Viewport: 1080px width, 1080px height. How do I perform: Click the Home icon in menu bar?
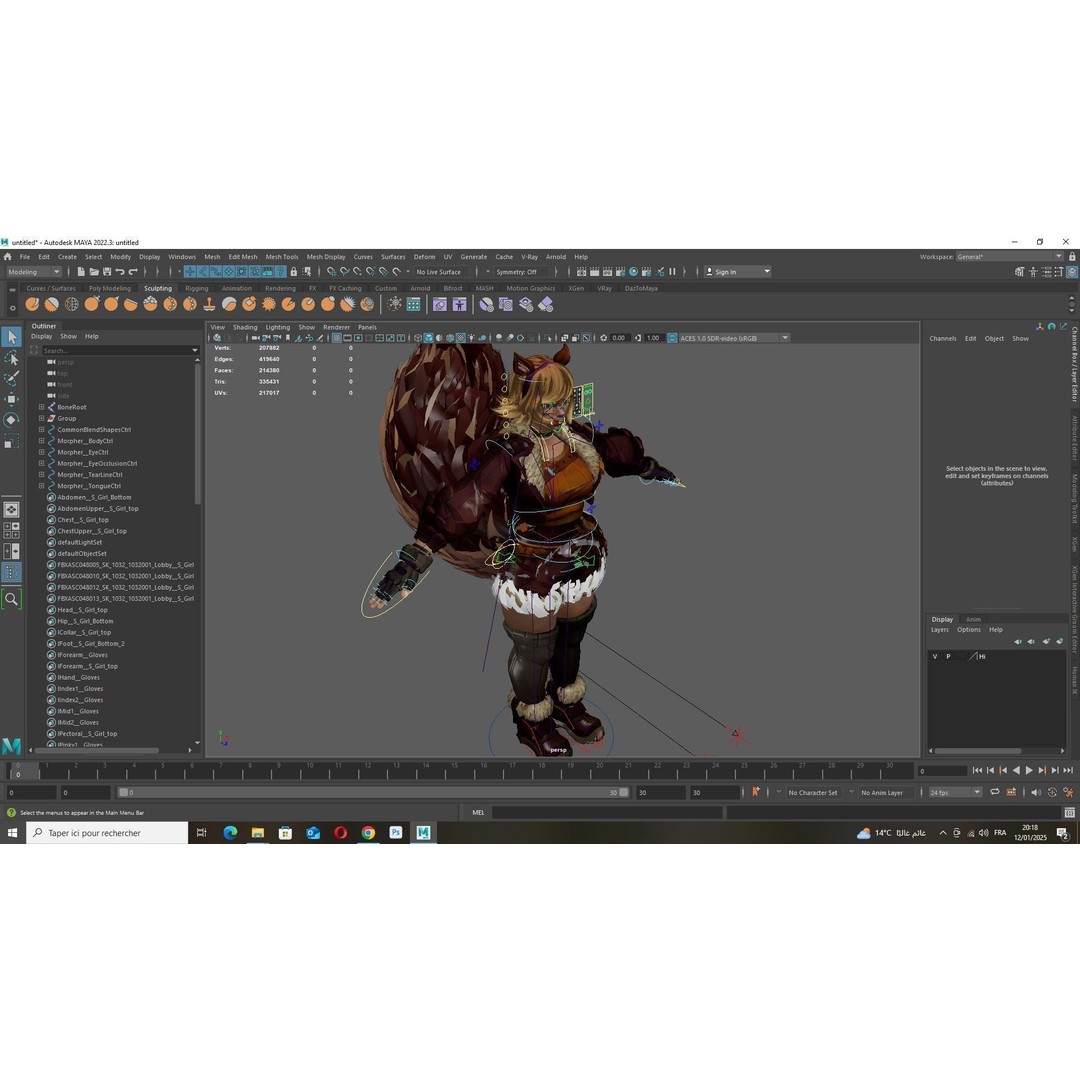[8, 257]
